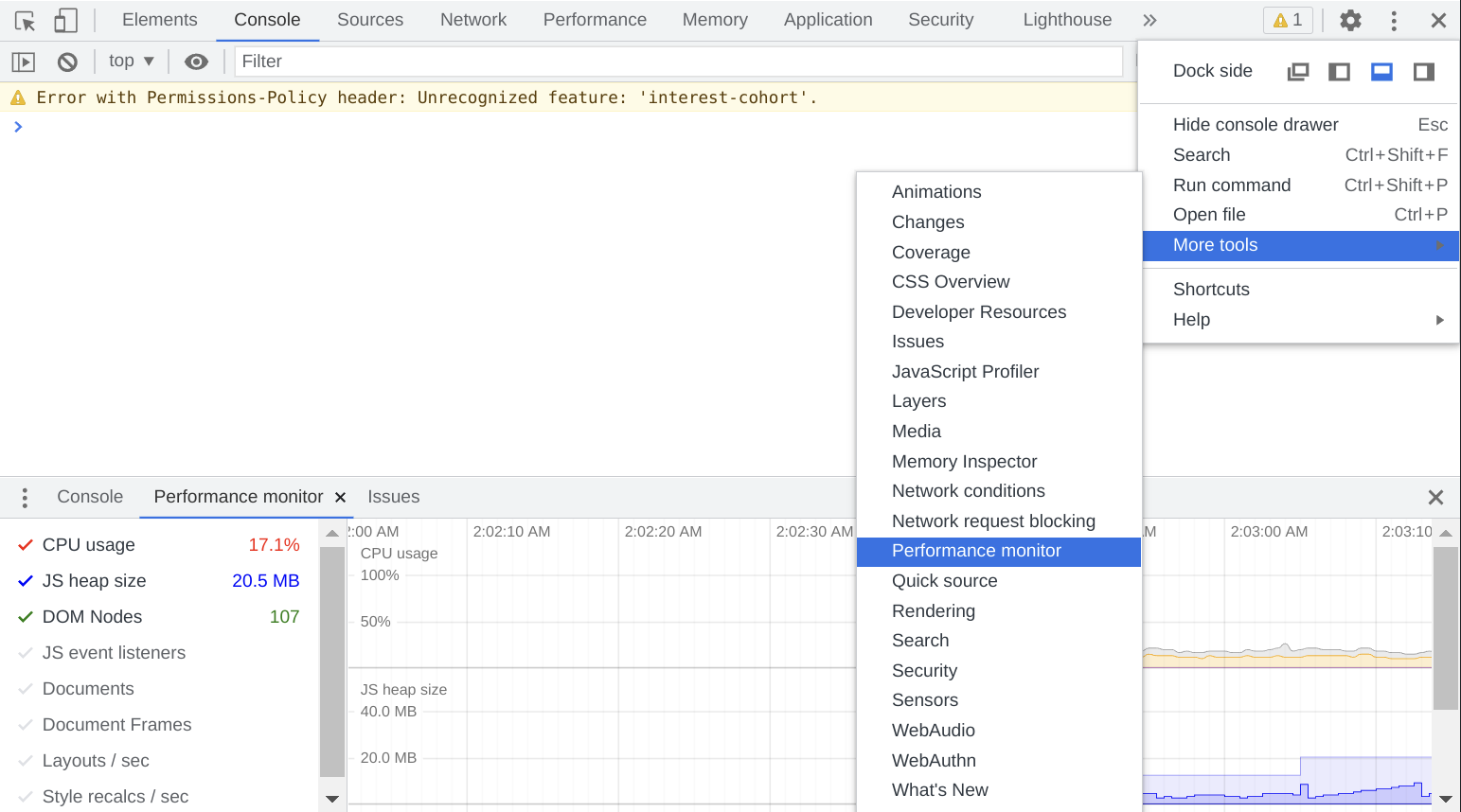
Task: Switch to the drawer Console tab
Action: [90, 497]
